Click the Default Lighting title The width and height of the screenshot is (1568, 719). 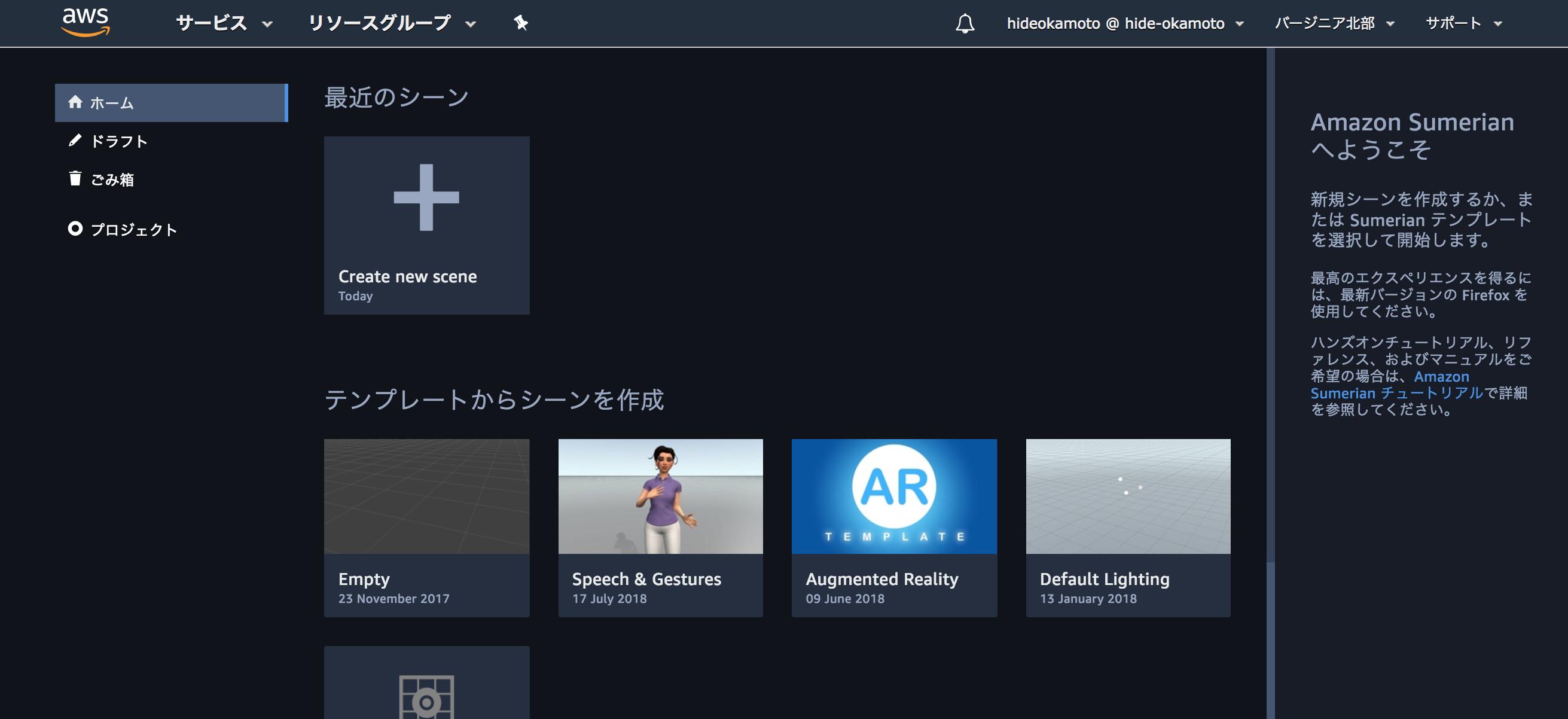click(x=1104, y=579)
